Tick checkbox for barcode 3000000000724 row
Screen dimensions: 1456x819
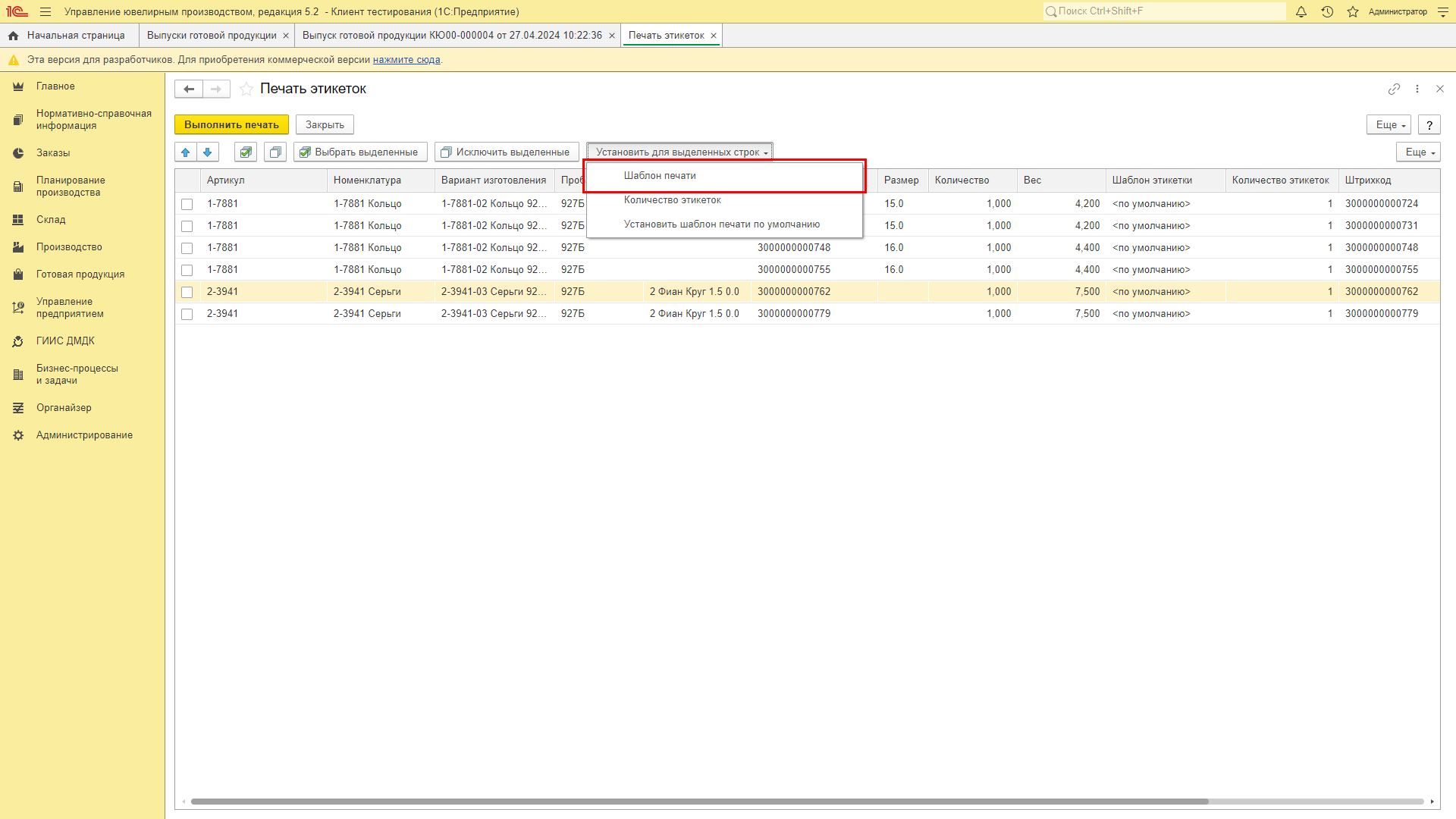(187, 204)
